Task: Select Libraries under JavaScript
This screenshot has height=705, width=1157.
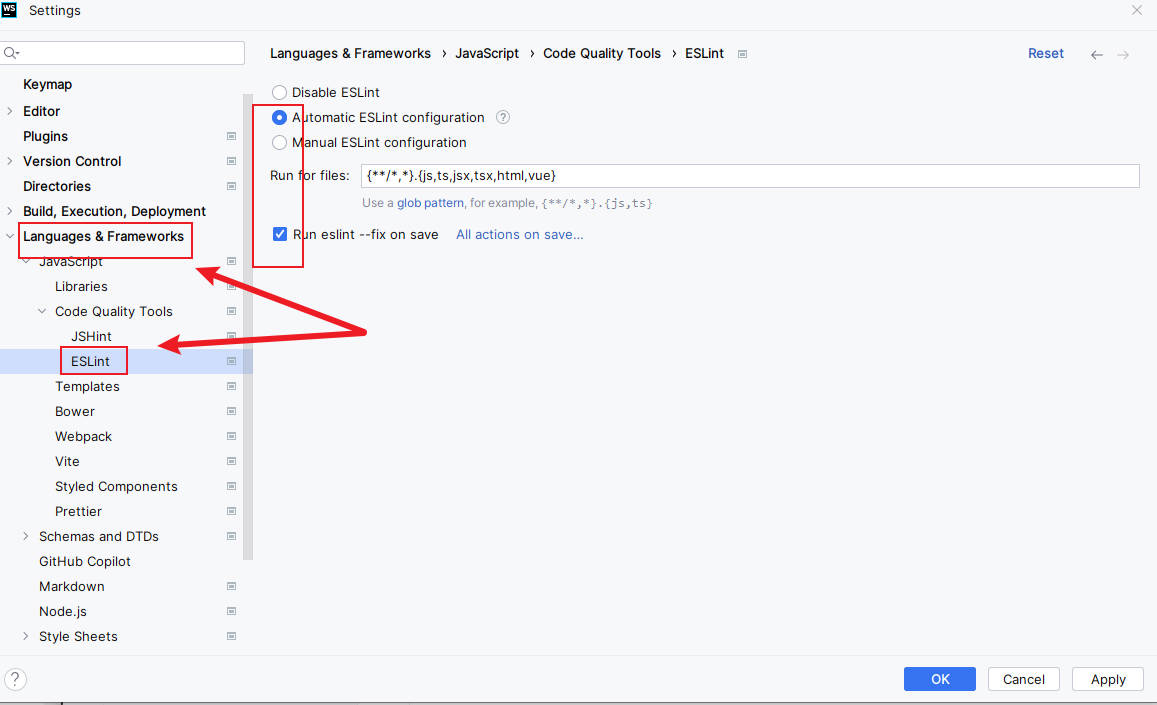Action: pyautogui.click(x=81, y=286)
